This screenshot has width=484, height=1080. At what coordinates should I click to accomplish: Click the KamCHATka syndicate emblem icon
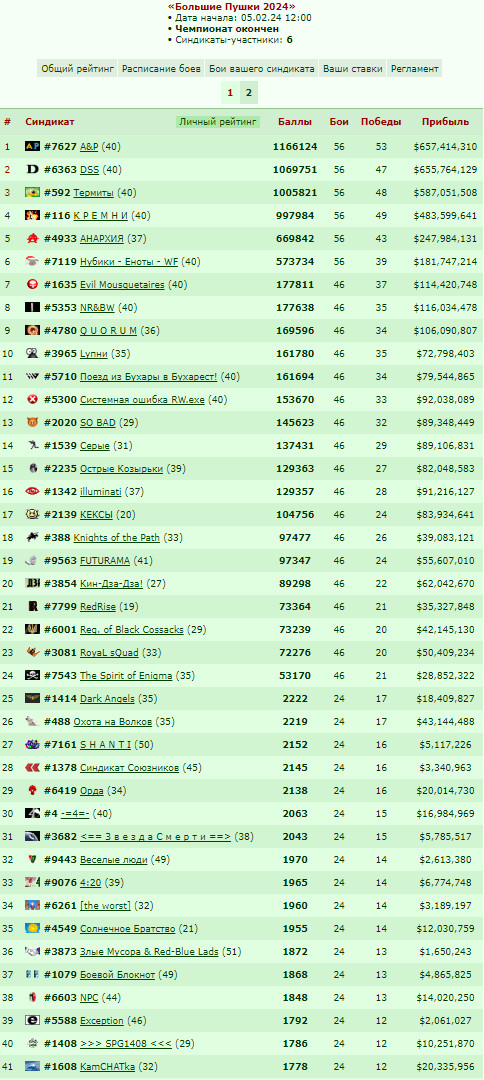32,1066
